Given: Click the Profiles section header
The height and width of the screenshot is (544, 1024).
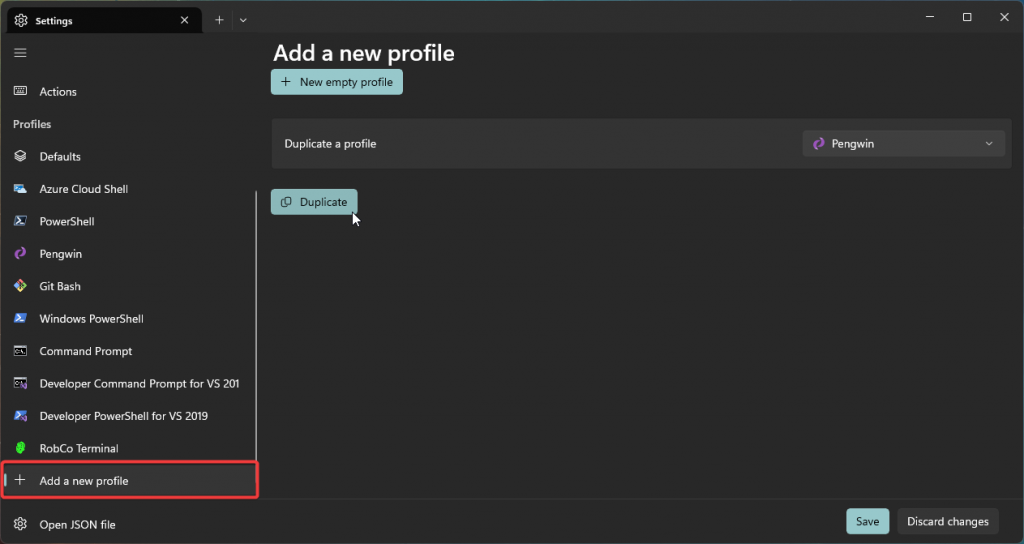Looking at the screenshot, I should (32, 124).
